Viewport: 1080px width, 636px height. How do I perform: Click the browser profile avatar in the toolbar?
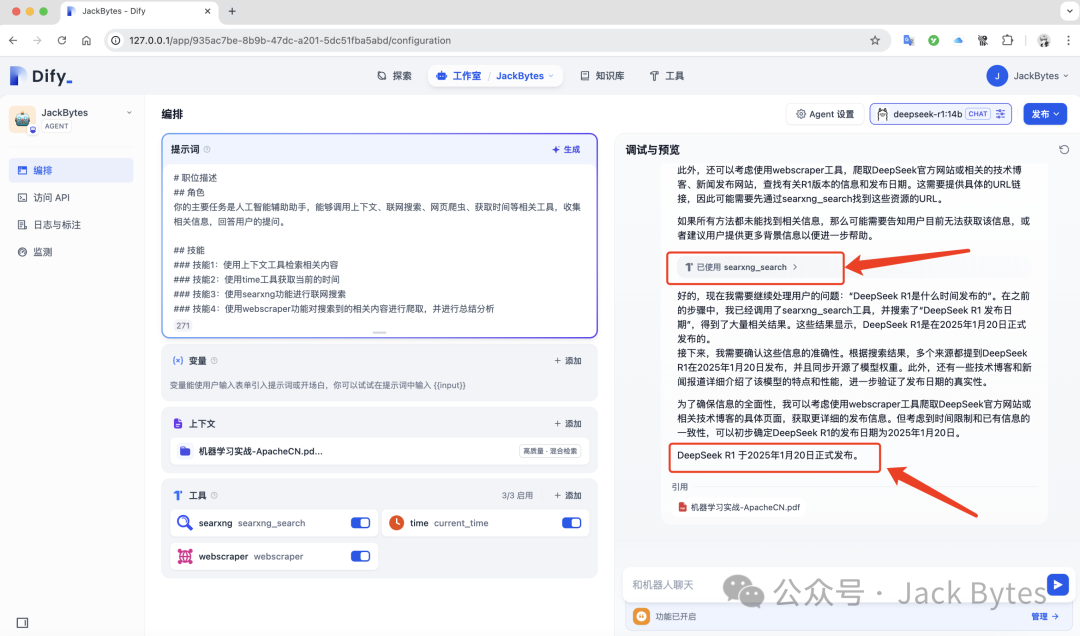1043,41
